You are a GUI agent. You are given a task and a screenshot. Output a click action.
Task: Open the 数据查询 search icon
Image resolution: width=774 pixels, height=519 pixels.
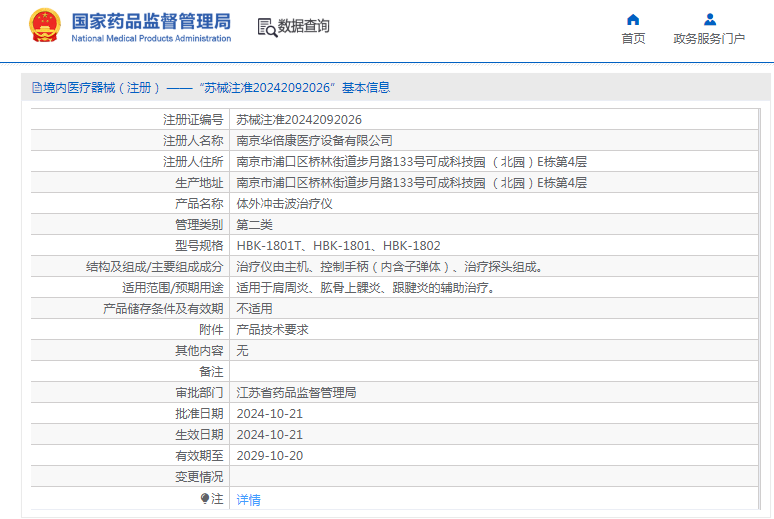pos(267,27)
